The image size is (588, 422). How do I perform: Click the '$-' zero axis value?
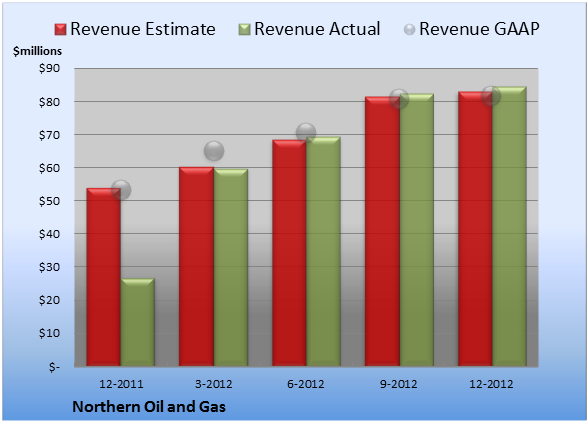[x=54, y=366]
